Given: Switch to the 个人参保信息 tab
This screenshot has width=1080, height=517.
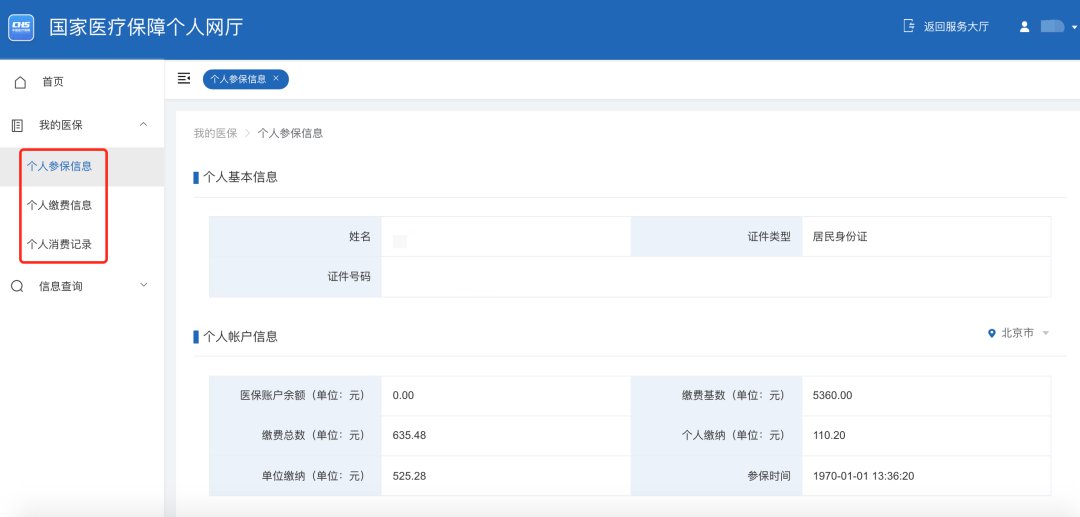Looking at the screenshot, I should (x=238, y=79).
